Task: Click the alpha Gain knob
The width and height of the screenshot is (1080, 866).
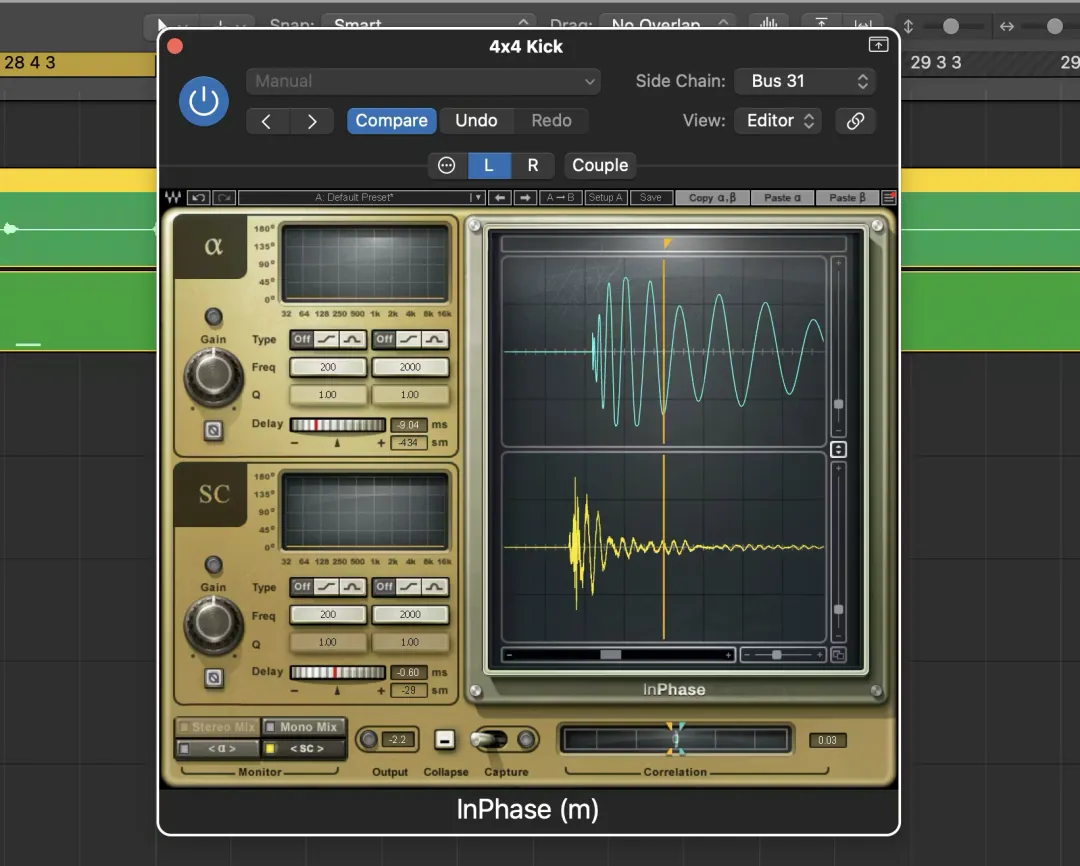Action: coord(214,377)
